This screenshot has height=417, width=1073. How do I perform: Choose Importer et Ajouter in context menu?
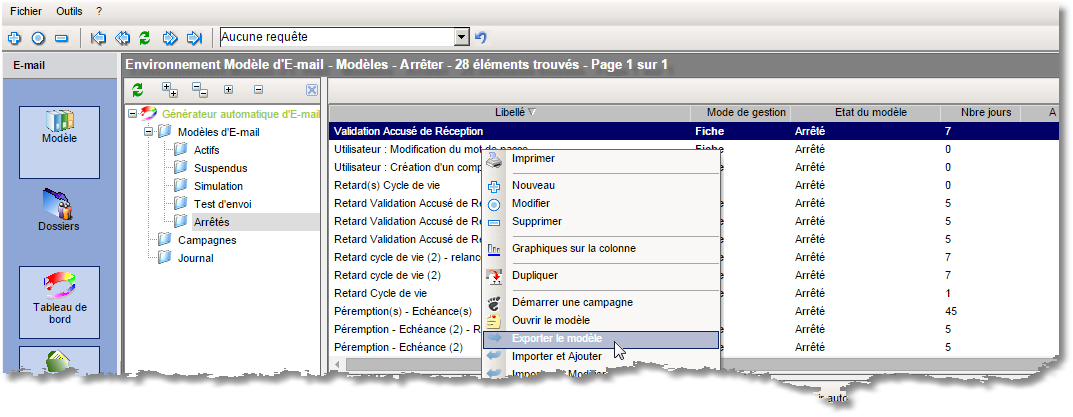[602, 356]
